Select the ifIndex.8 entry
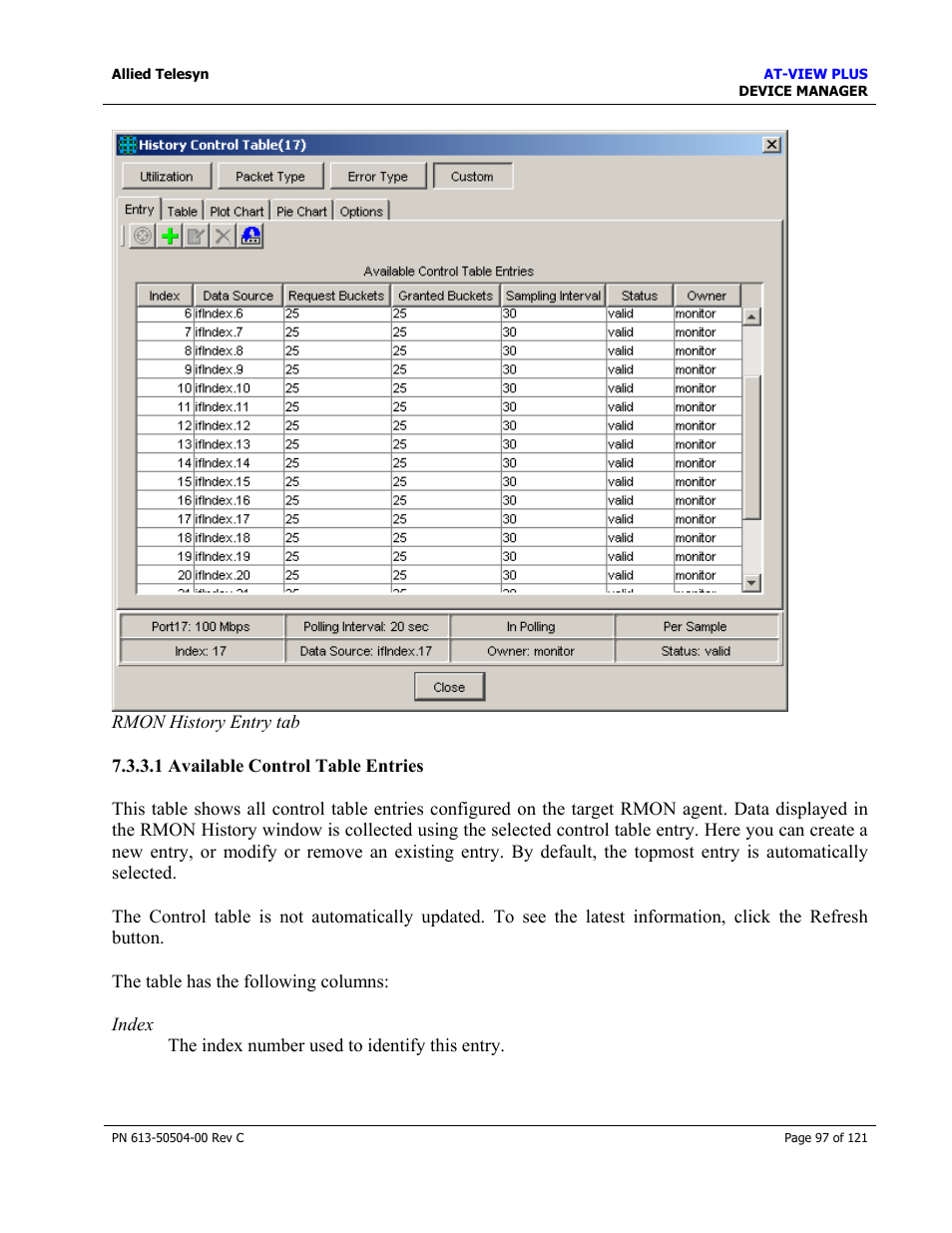 click(439, 351)
